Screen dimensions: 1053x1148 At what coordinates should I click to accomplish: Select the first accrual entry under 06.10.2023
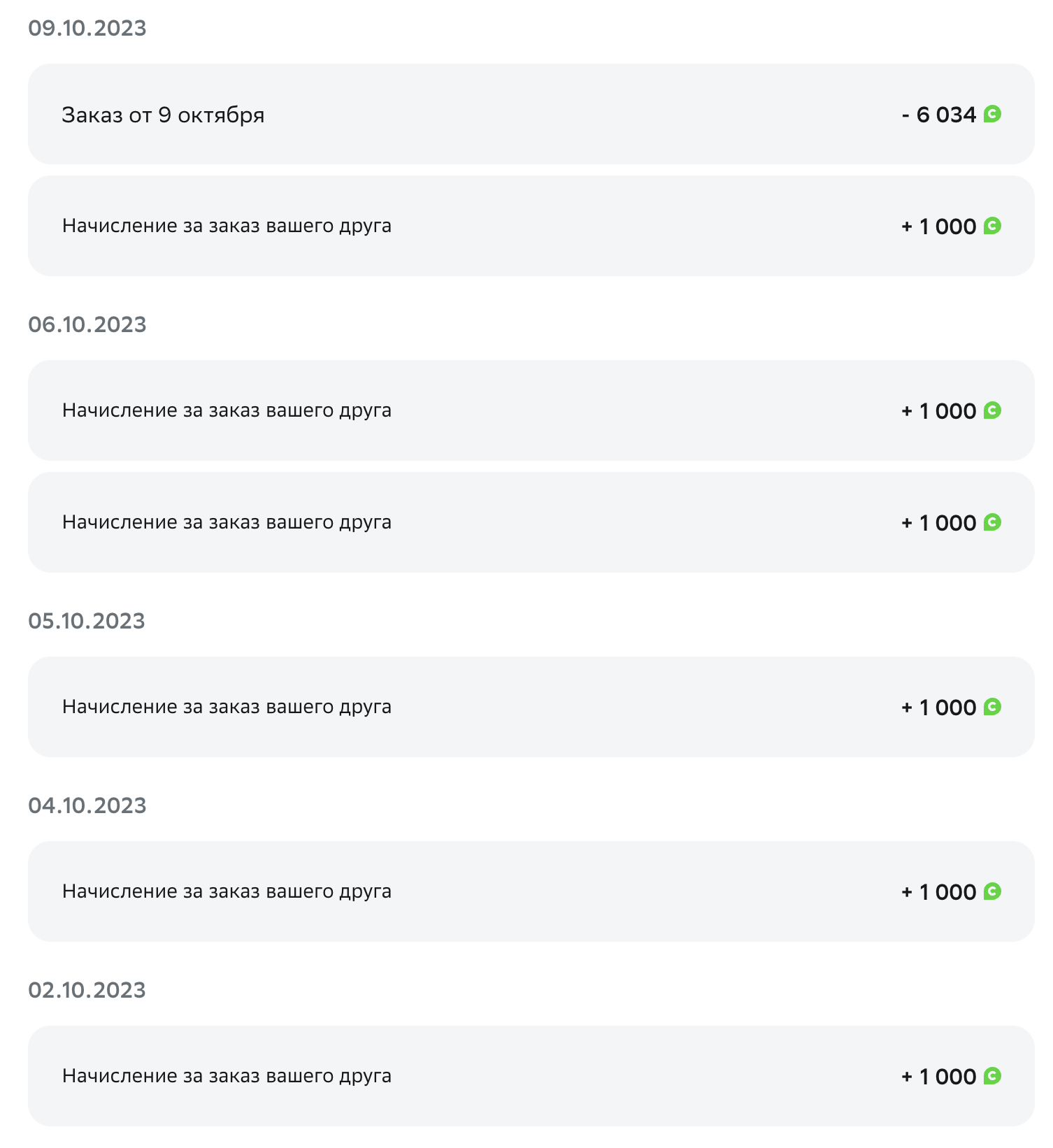[x=531, y=410]
